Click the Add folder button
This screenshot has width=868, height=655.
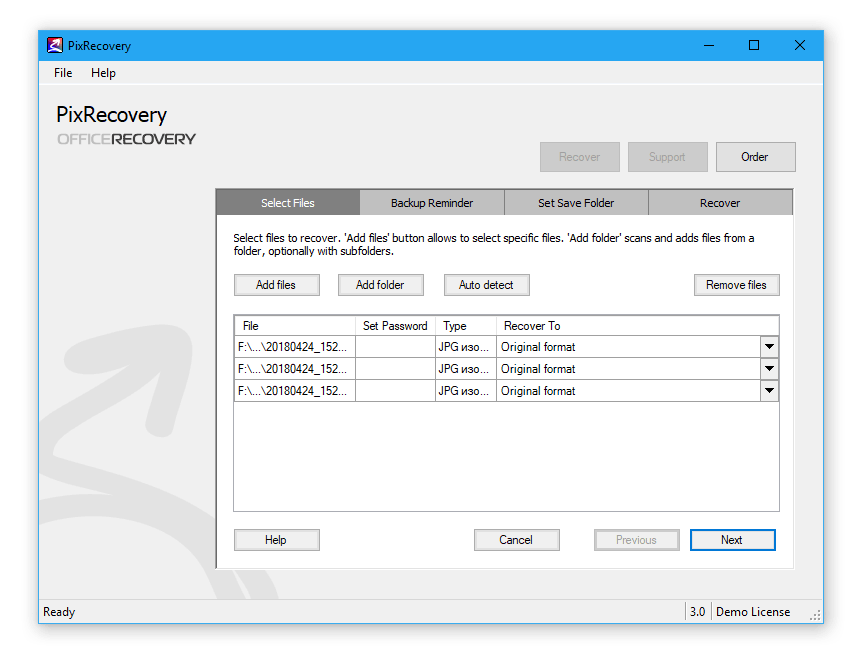pos(380,284)
